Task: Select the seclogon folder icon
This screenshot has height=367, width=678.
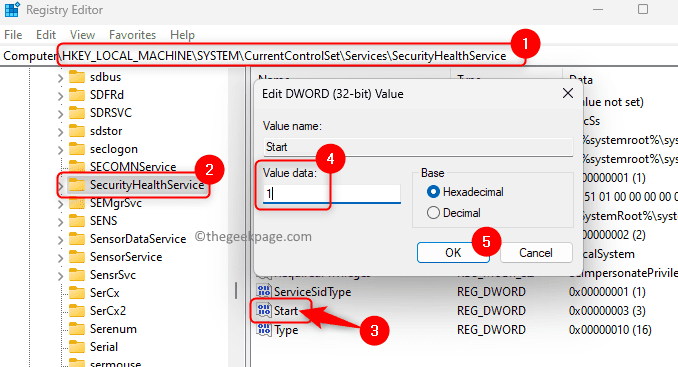Action: (x=77, y=149)
